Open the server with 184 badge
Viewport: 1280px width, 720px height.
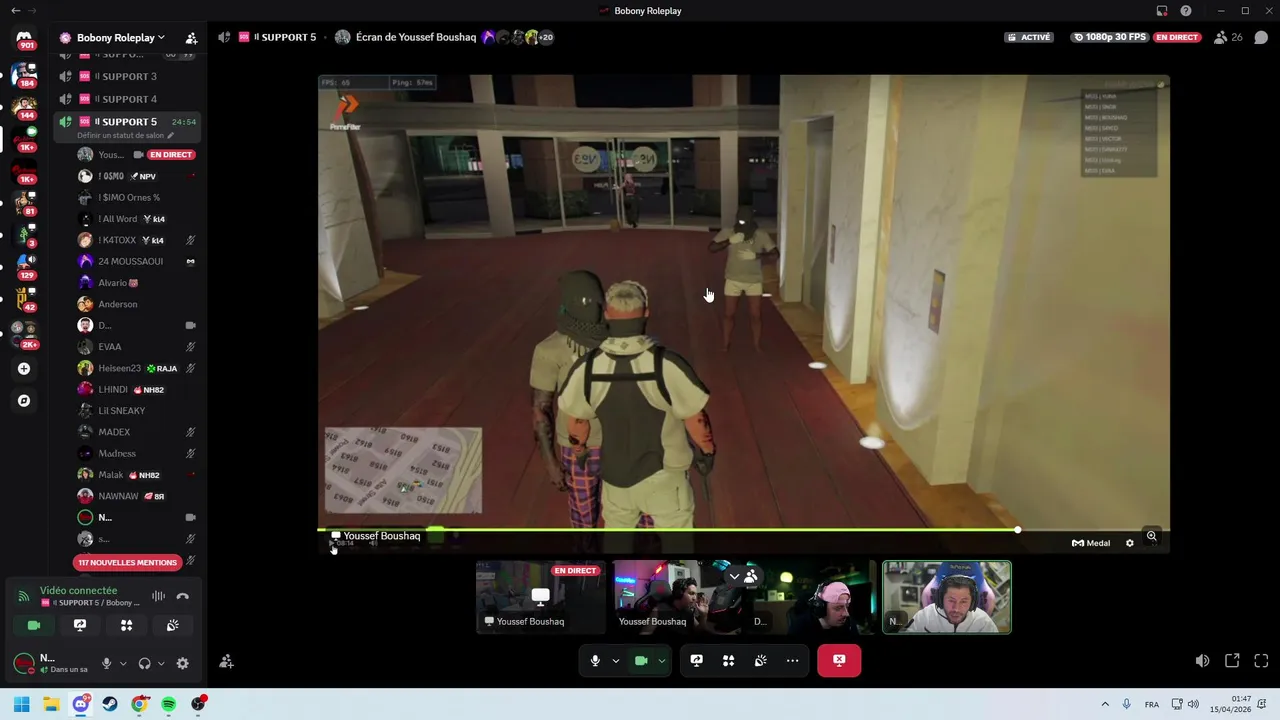[x=24, y=74]
